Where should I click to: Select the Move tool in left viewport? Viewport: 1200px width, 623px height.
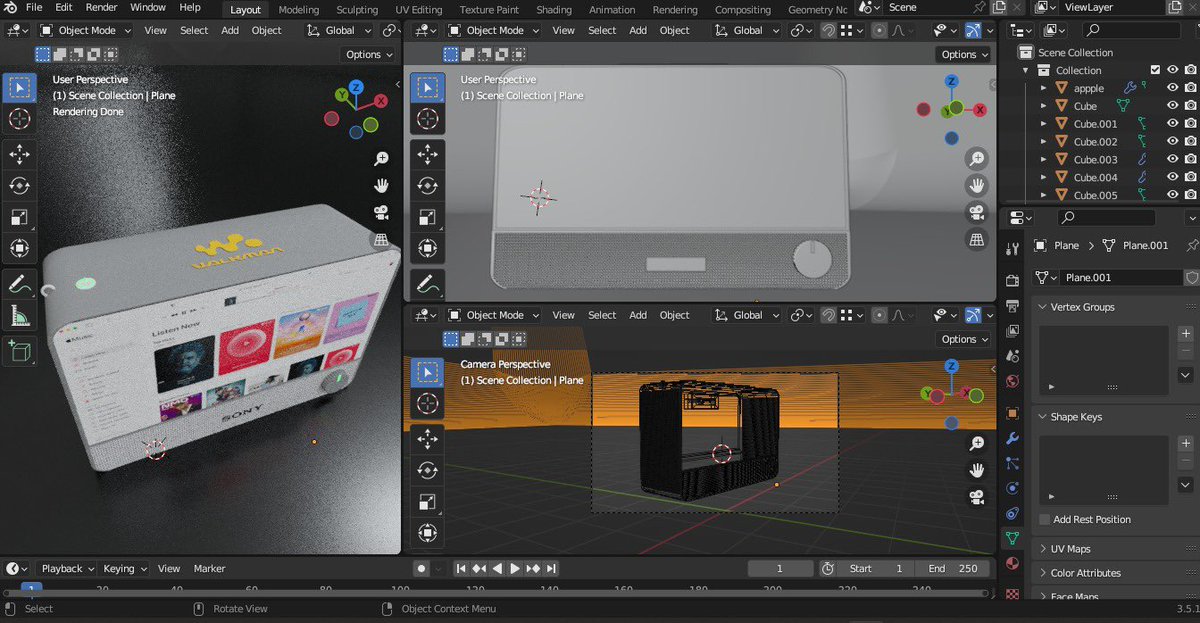pyautogui.click(x=19, y=154)
